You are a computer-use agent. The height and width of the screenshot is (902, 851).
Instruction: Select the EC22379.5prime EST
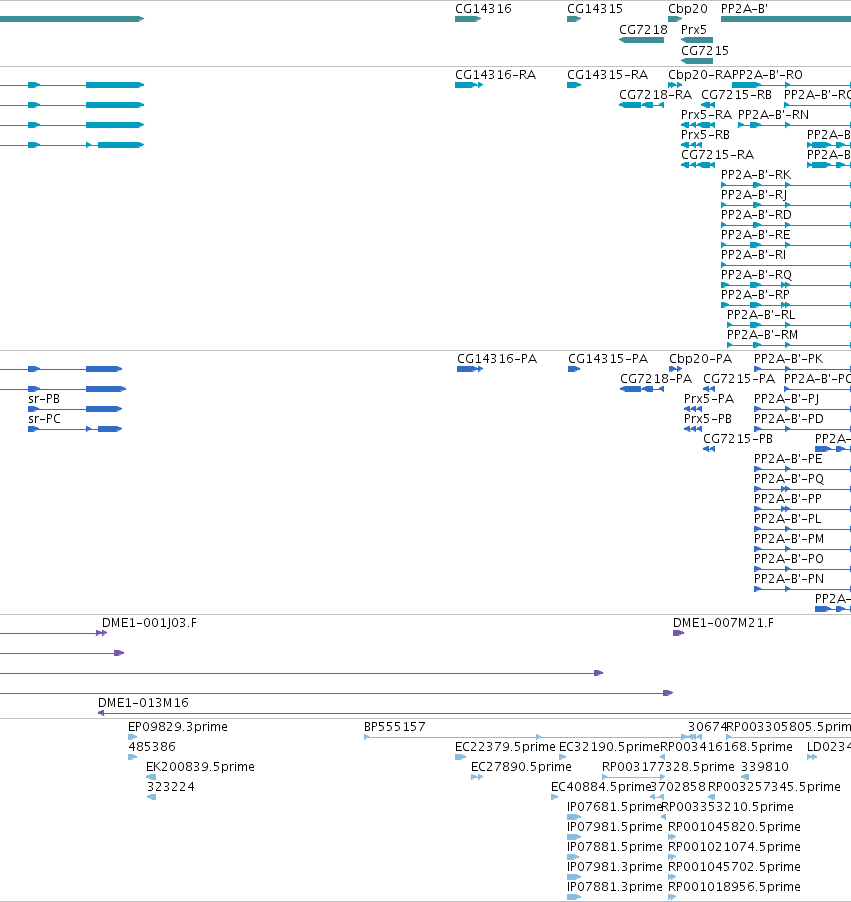(x=505, y=747)
